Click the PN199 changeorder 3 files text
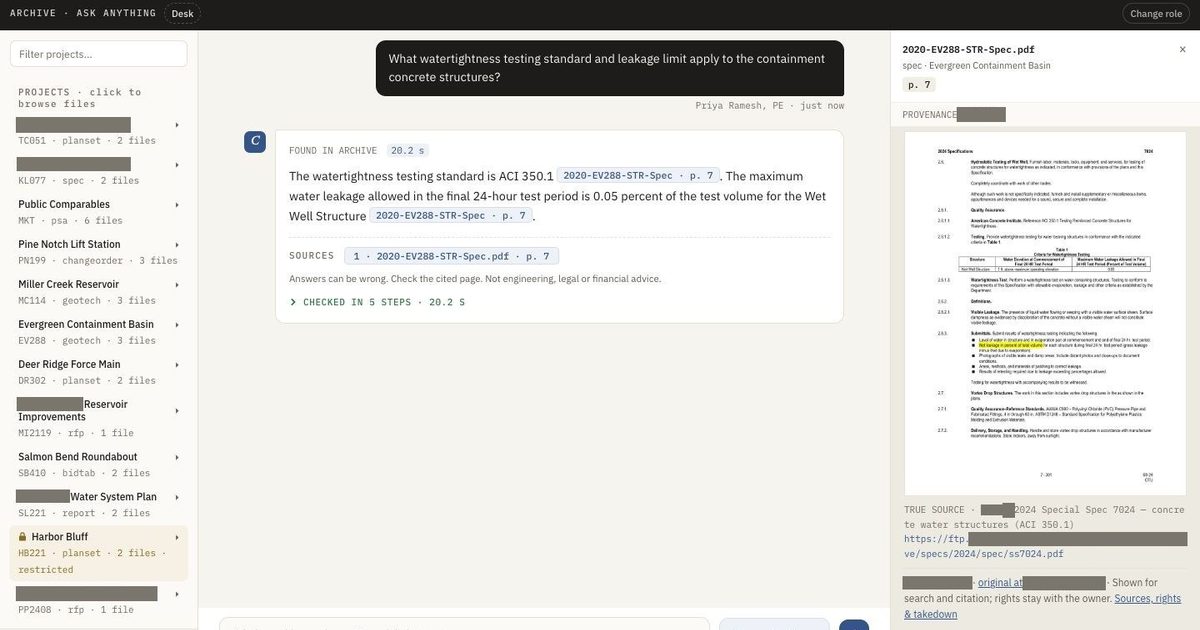Image resolution: width=1200 pixels, height=630 pixels. pyautogui.click(x=98, y=261)
